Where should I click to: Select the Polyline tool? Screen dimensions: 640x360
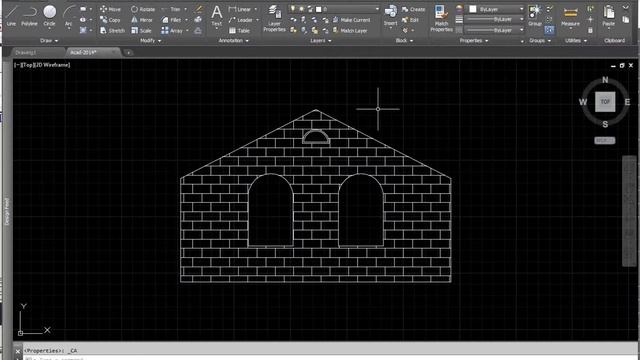pyautogui.click(x=29, y=16)
